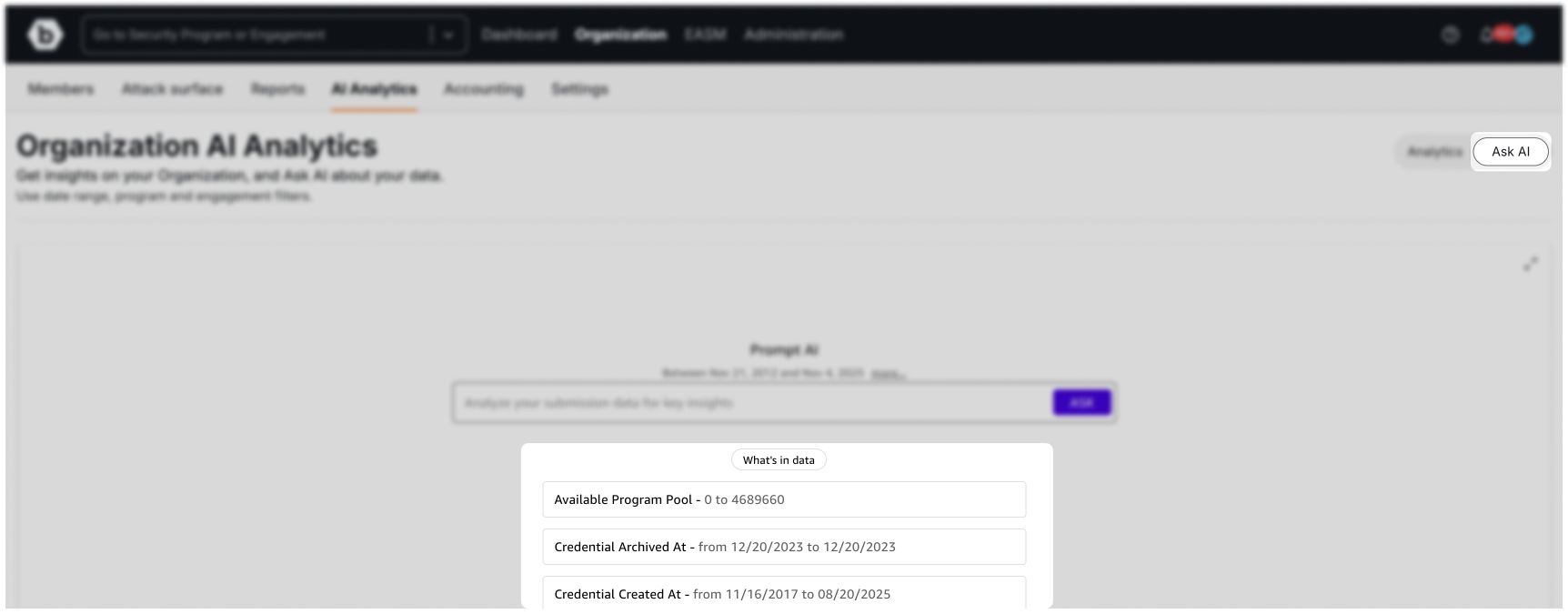The width and height of the screenshot is (1568, 614).
Task: Select the Ask AI toggle option
Action: pyautogui.click(x=1510, y=152)
